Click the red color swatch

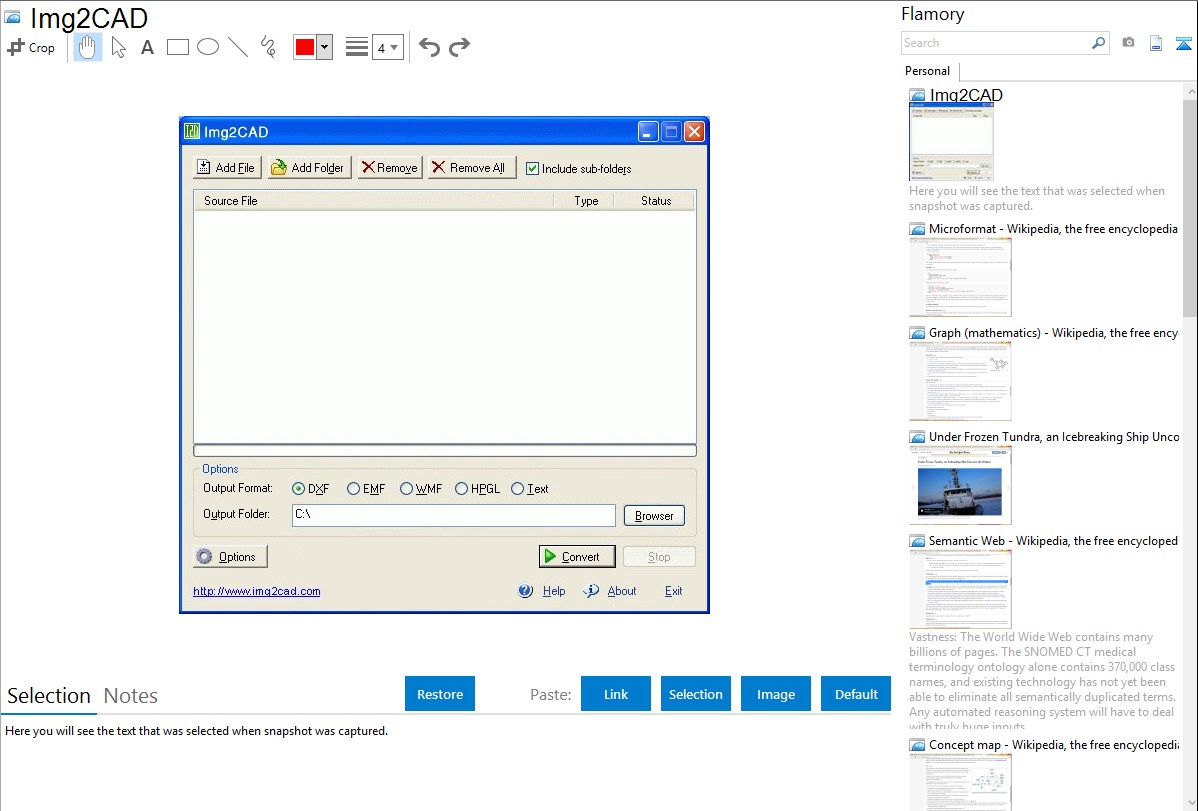305,47
